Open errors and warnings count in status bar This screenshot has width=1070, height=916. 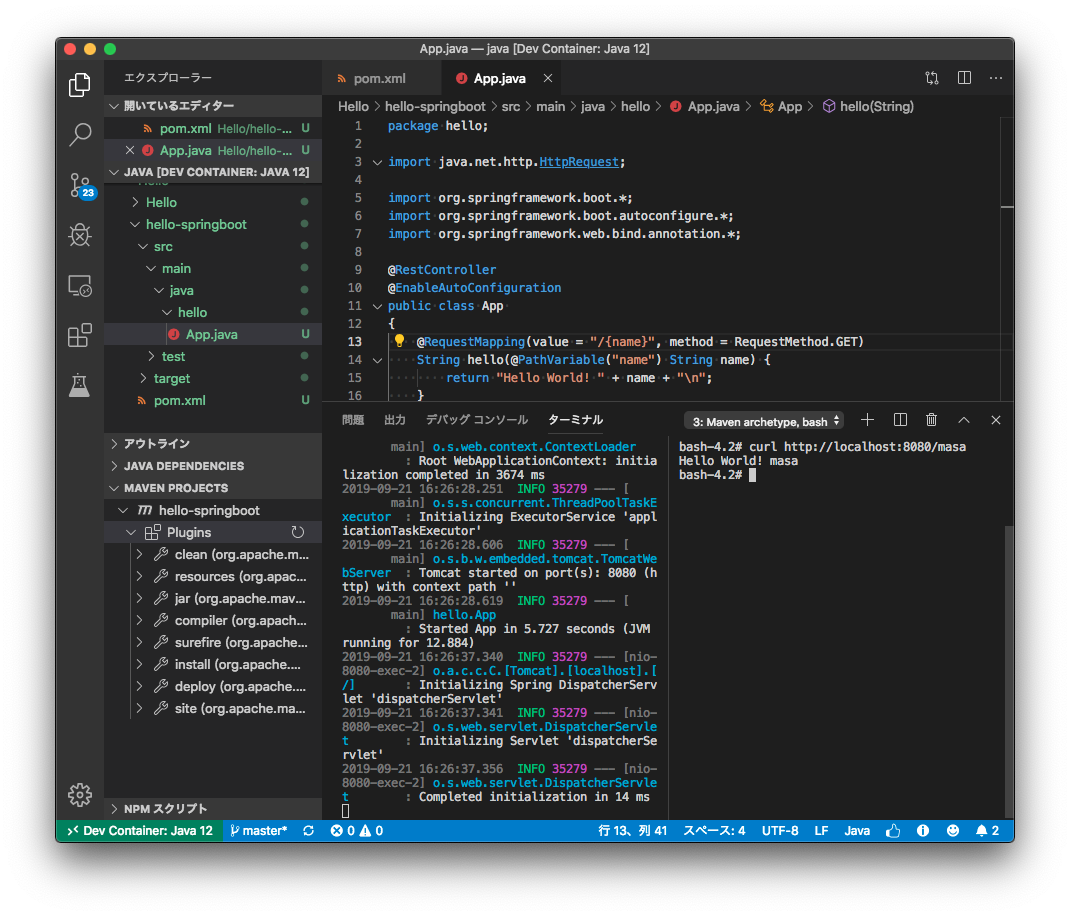pyautogui.click(x=356, y=831)
